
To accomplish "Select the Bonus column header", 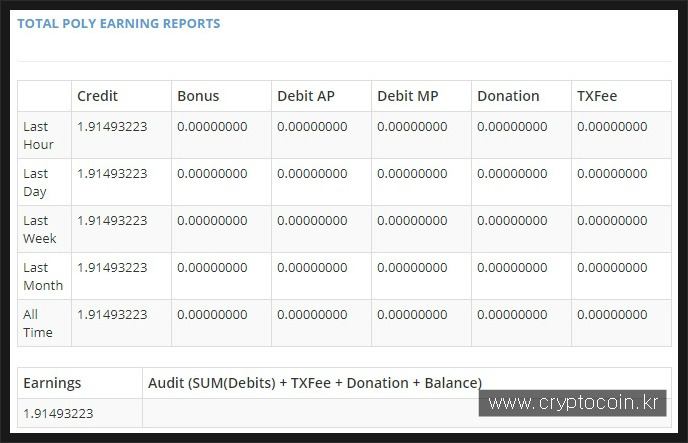I will coord(198,96).
